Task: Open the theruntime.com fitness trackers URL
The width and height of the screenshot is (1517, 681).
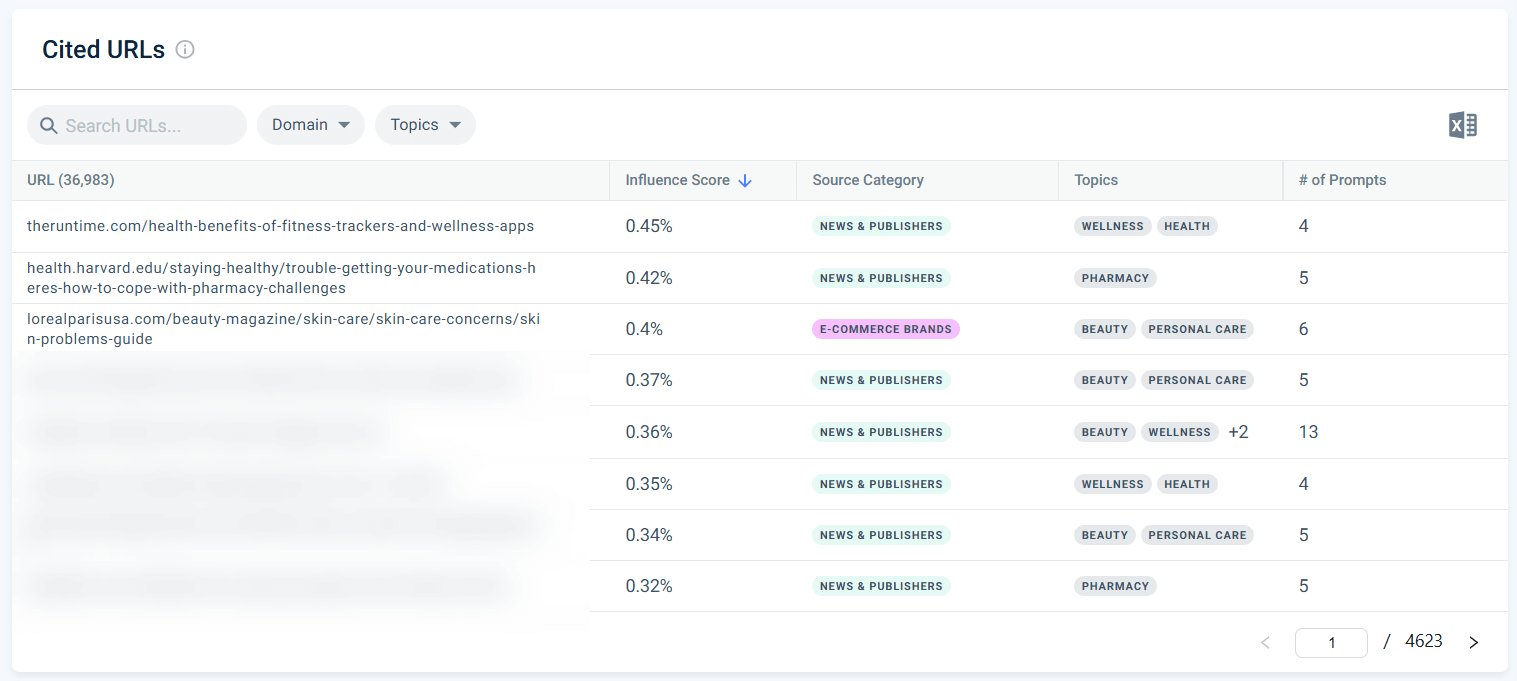Action: click(x=281, y=225)
